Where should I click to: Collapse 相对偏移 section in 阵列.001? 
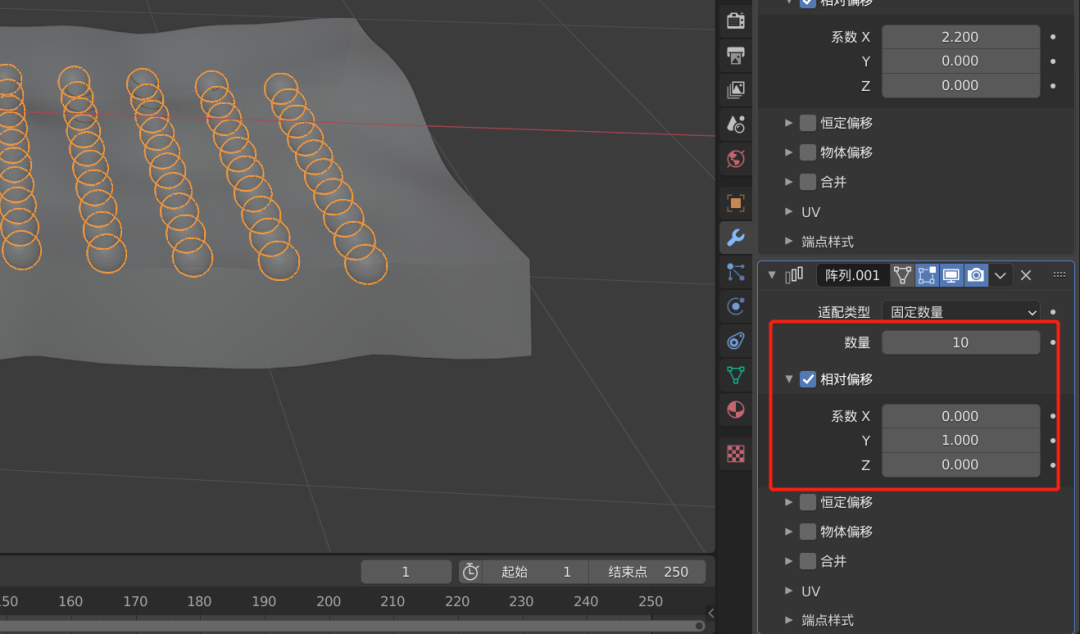coord(789,379)
